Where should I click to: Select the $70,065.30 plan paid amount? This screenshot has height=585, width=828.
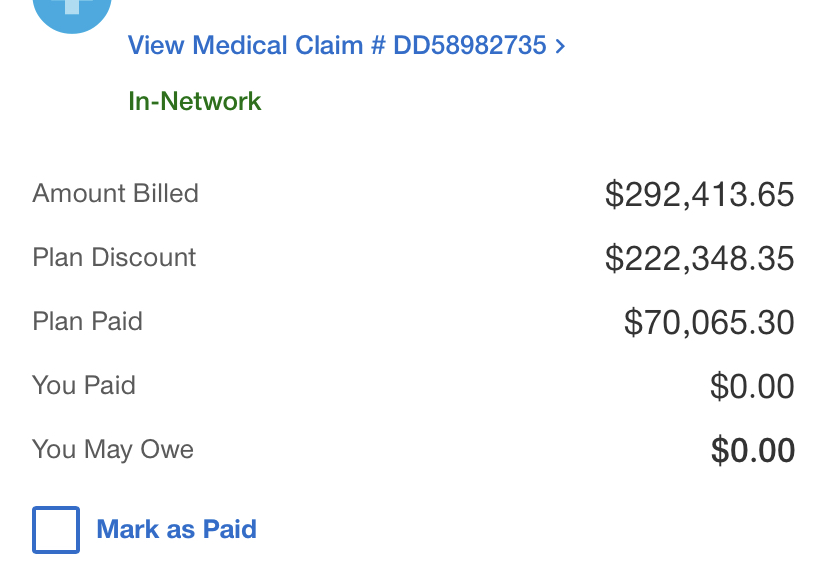709,322
